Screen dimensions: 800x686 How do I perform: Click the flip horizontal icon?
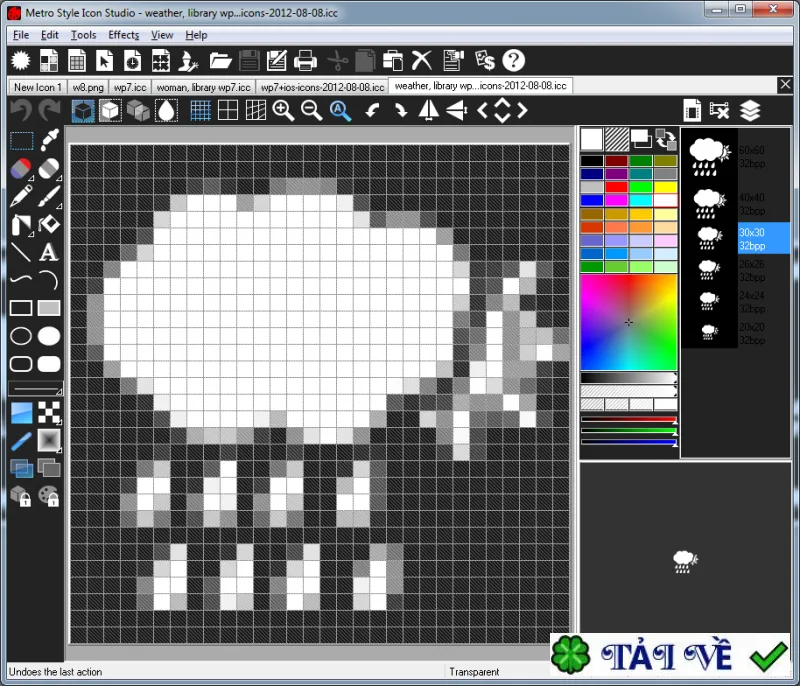coord(429,111)
